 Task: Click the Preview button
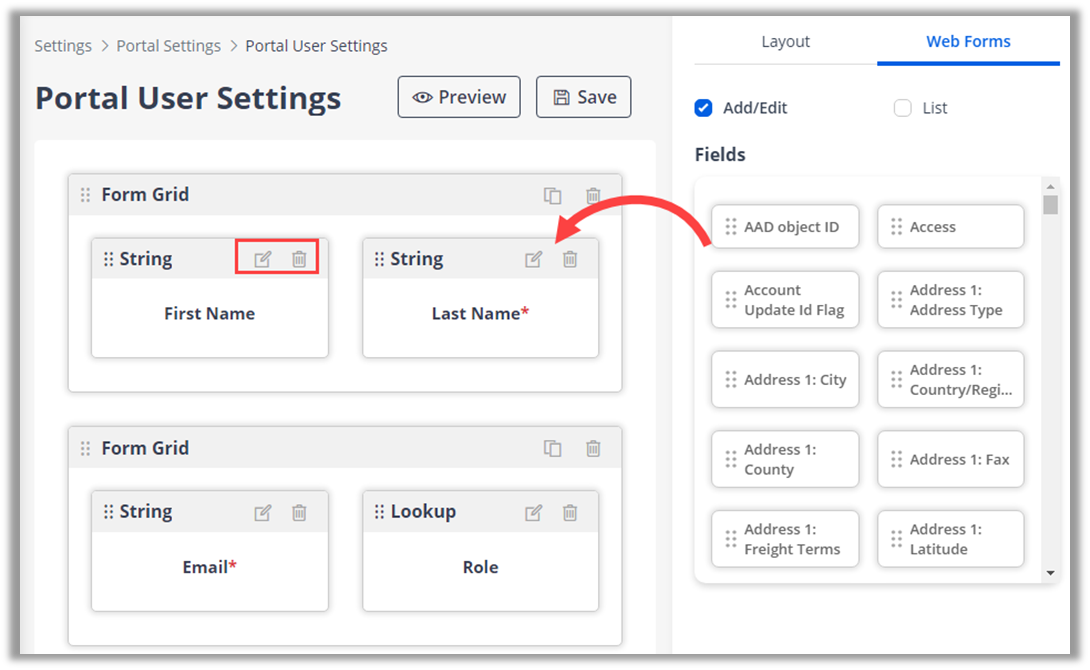click(459, 97)
